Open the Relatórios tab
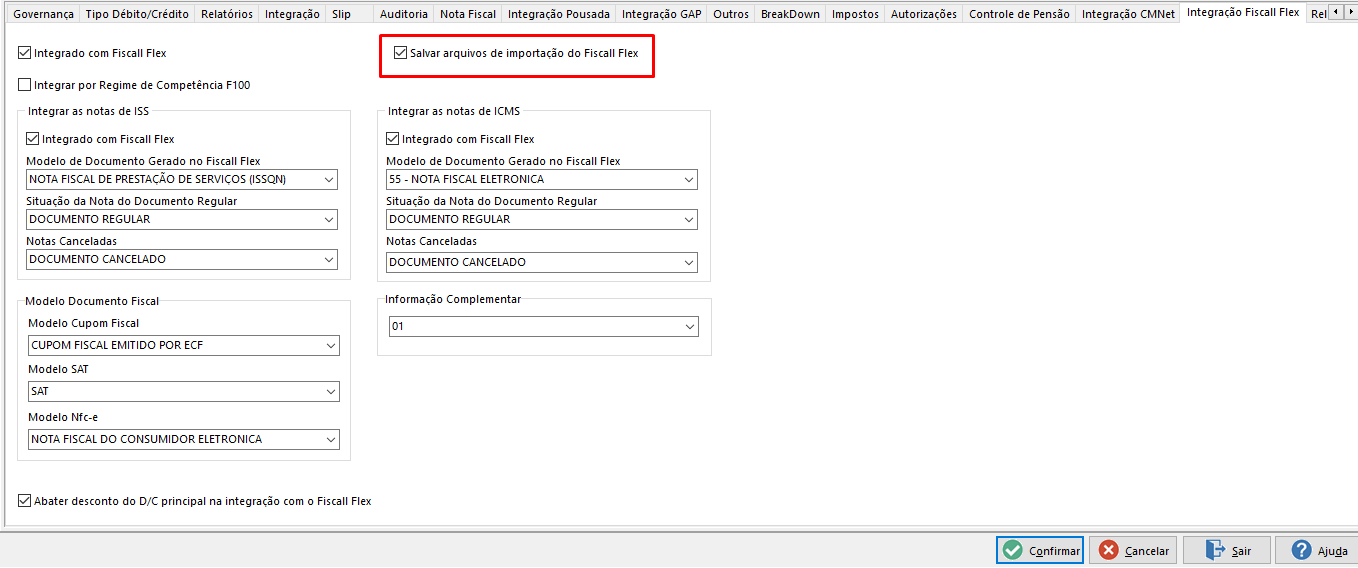Viewport: 1358px width, 568px height. 227,14
